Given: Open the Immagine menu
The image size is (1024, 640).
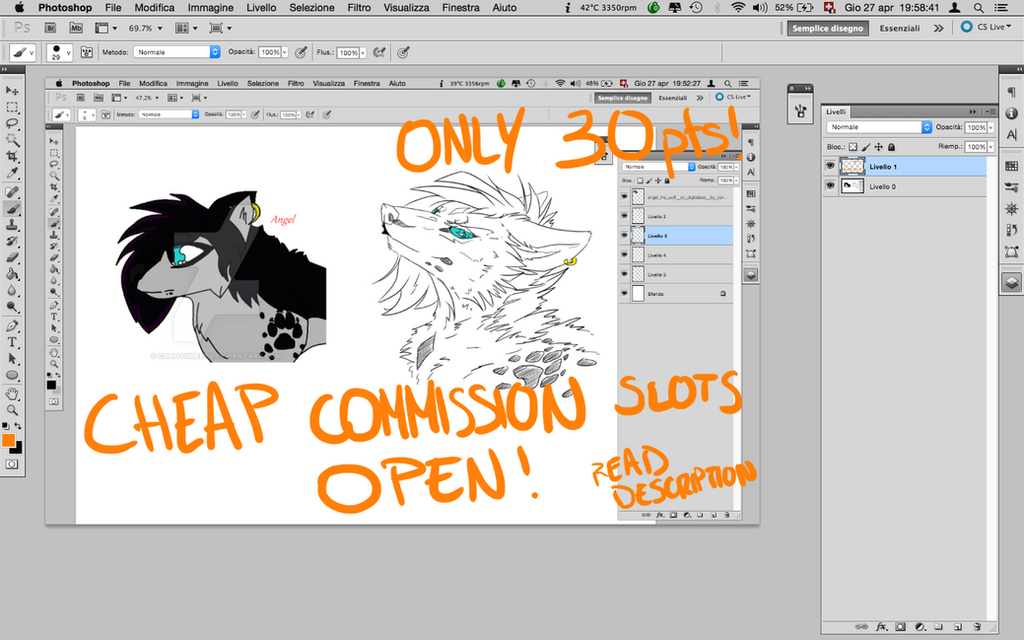Looking at the screenshot, I should pos(210,8).
